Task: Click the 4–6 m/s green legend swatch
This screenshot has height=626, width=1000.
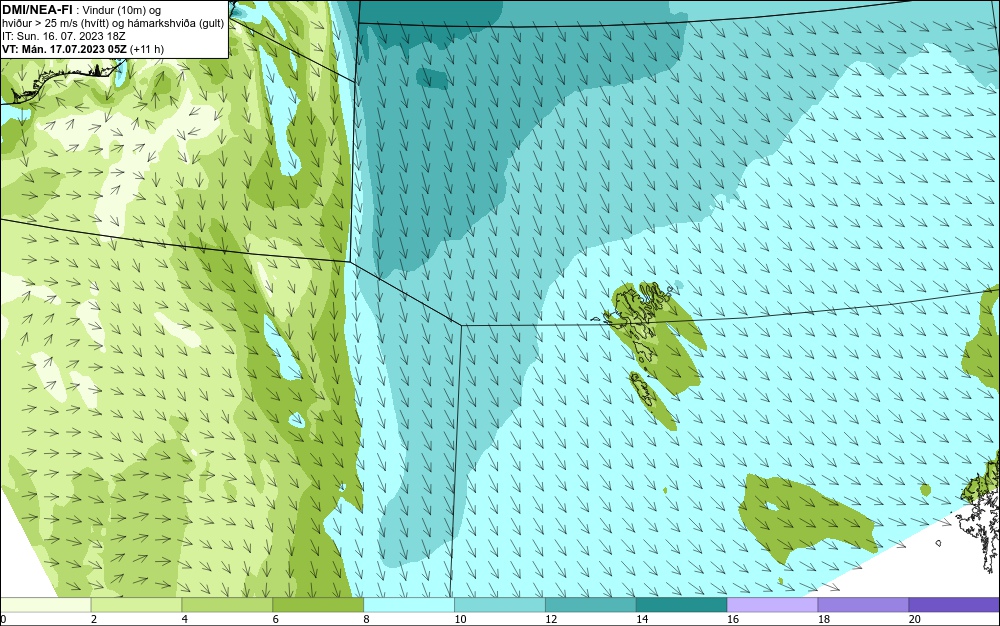Action: point(227,604)
